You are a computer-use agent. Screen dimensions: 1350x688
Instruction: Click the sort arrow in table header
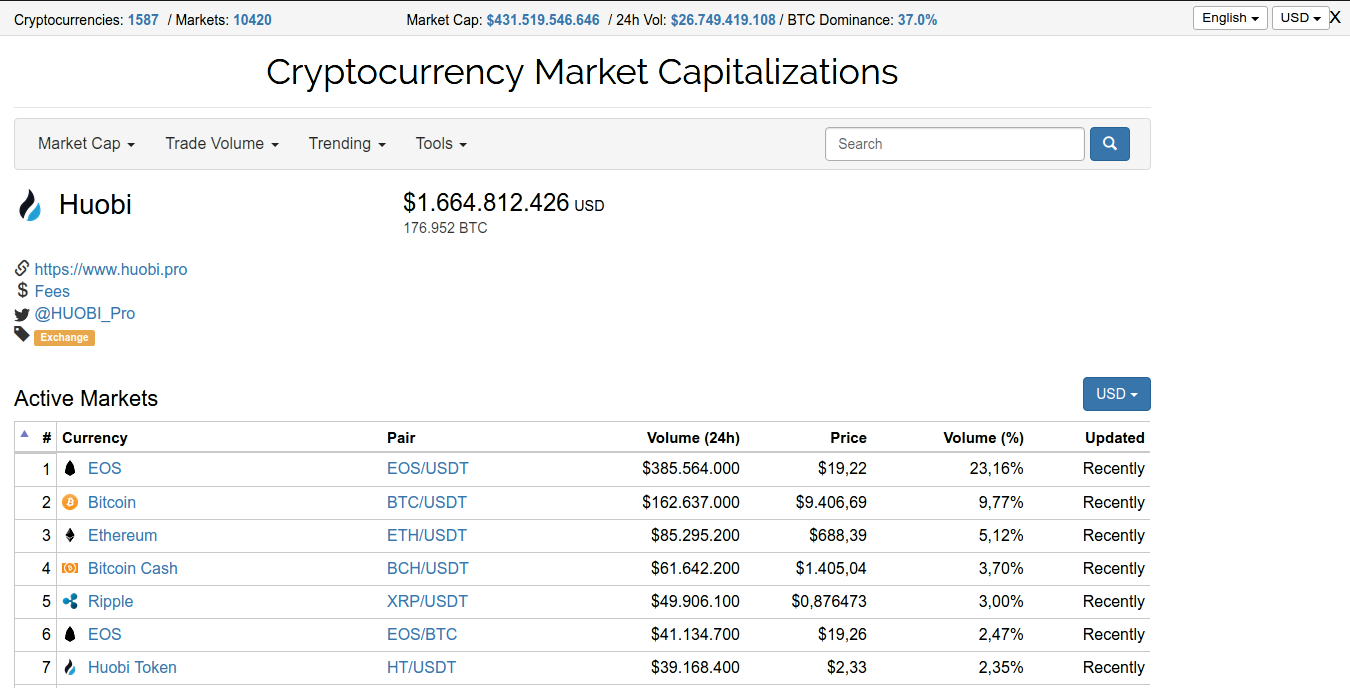[24, 434]
